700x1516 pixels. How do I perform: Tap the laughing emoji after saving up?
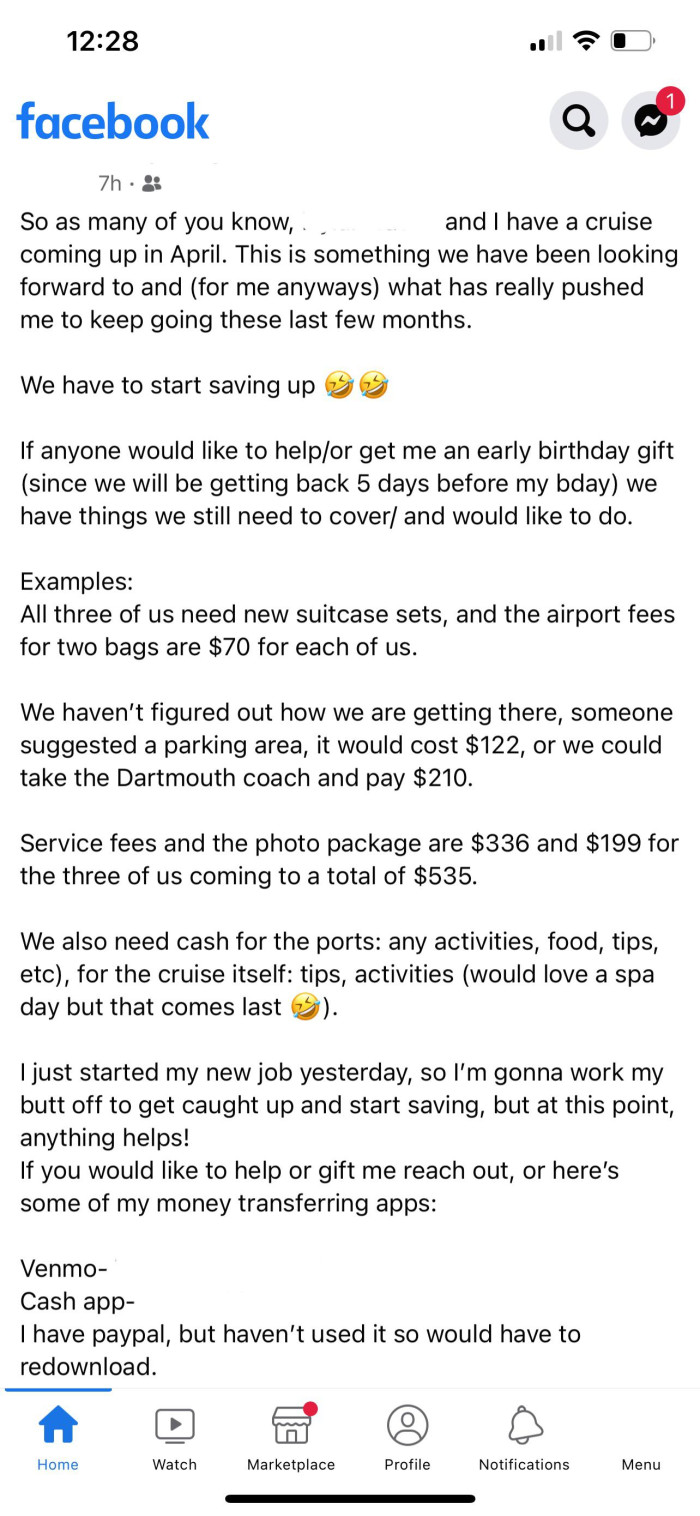click(x=340, y=384)
